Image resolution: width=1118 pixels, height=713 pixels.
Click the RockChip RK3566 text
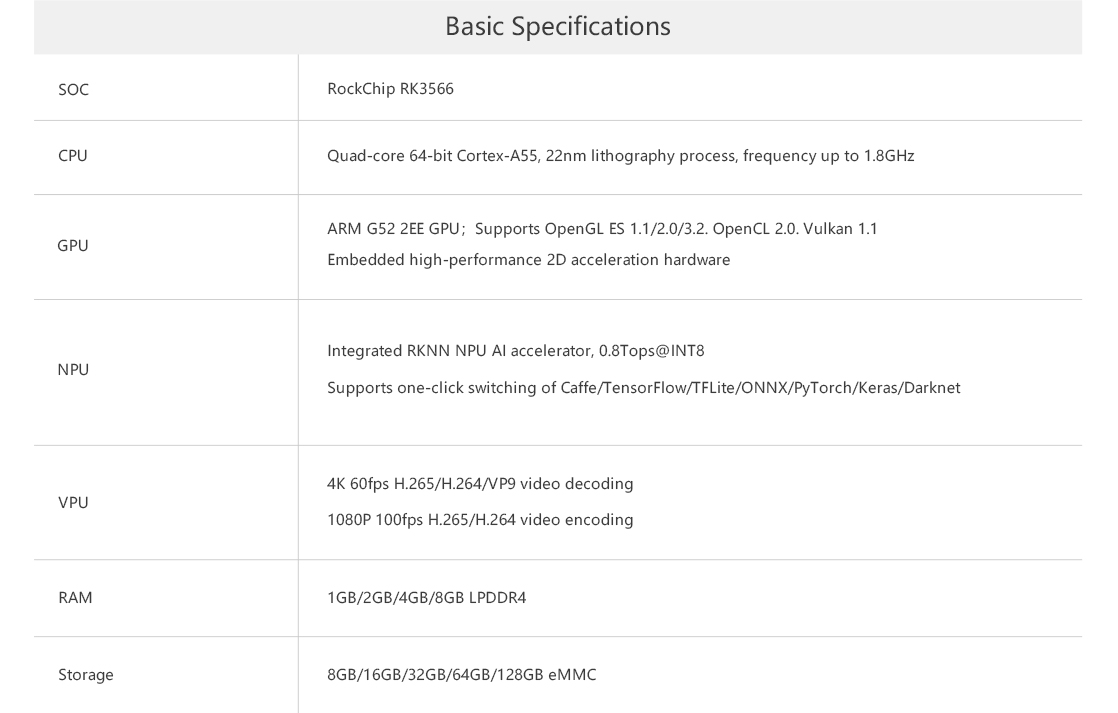(x=390, y=88)
